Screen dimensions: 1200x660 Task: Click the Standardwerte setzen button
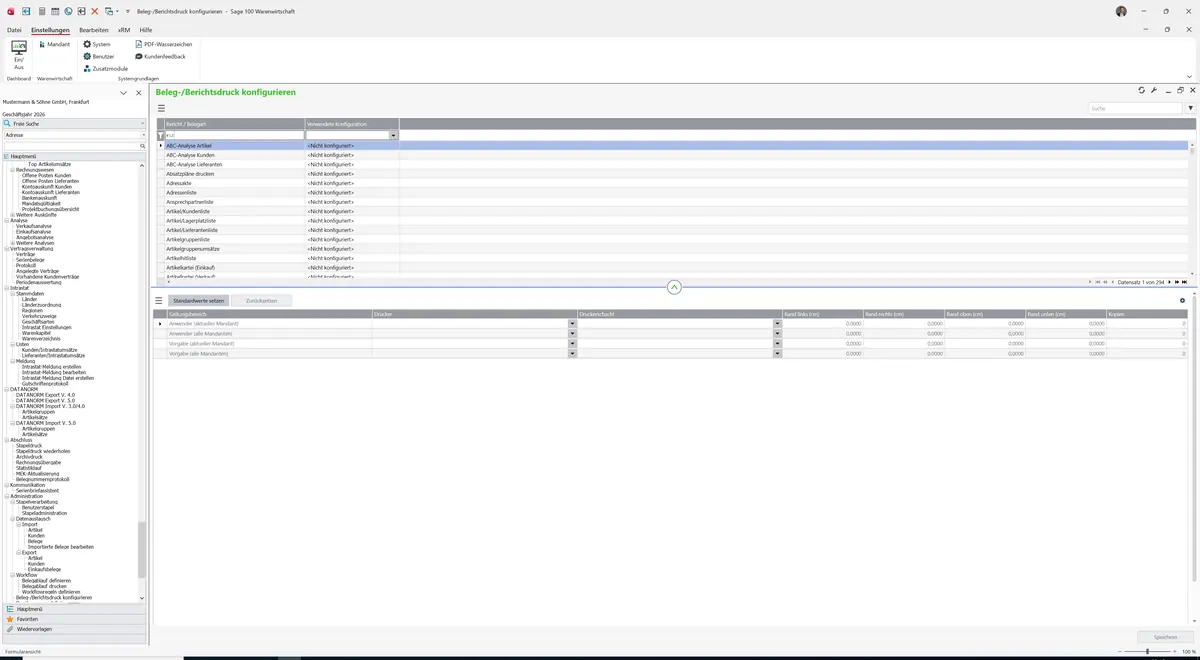[x=198, y=300]
